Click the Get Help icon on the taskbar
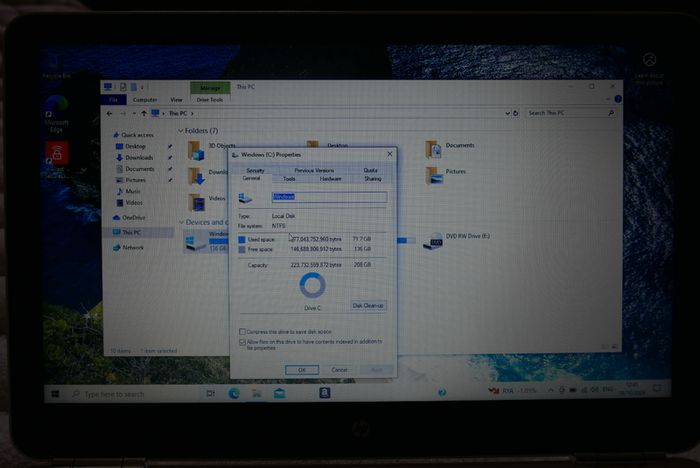The image size is (700, 468). click(442, 392)
